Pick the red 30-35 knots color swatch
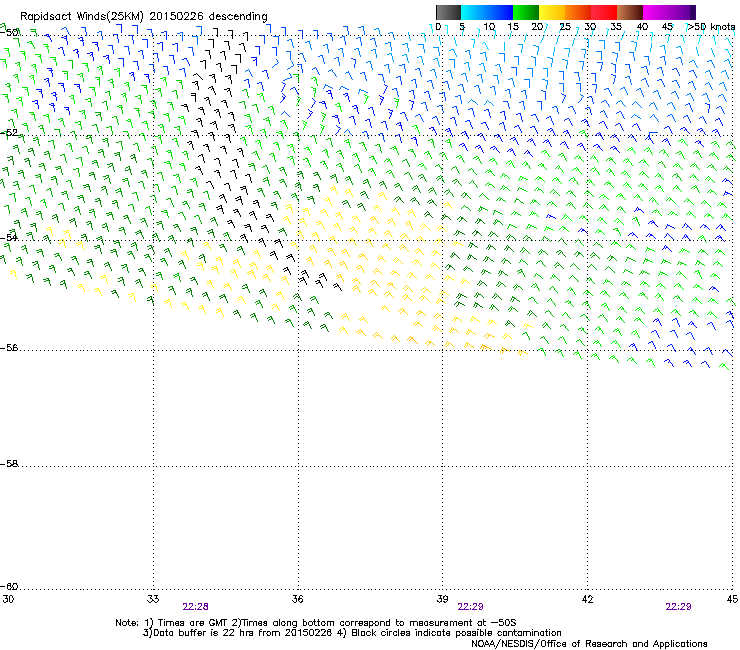Screen dimensions: 740x650 pos(604,12)
